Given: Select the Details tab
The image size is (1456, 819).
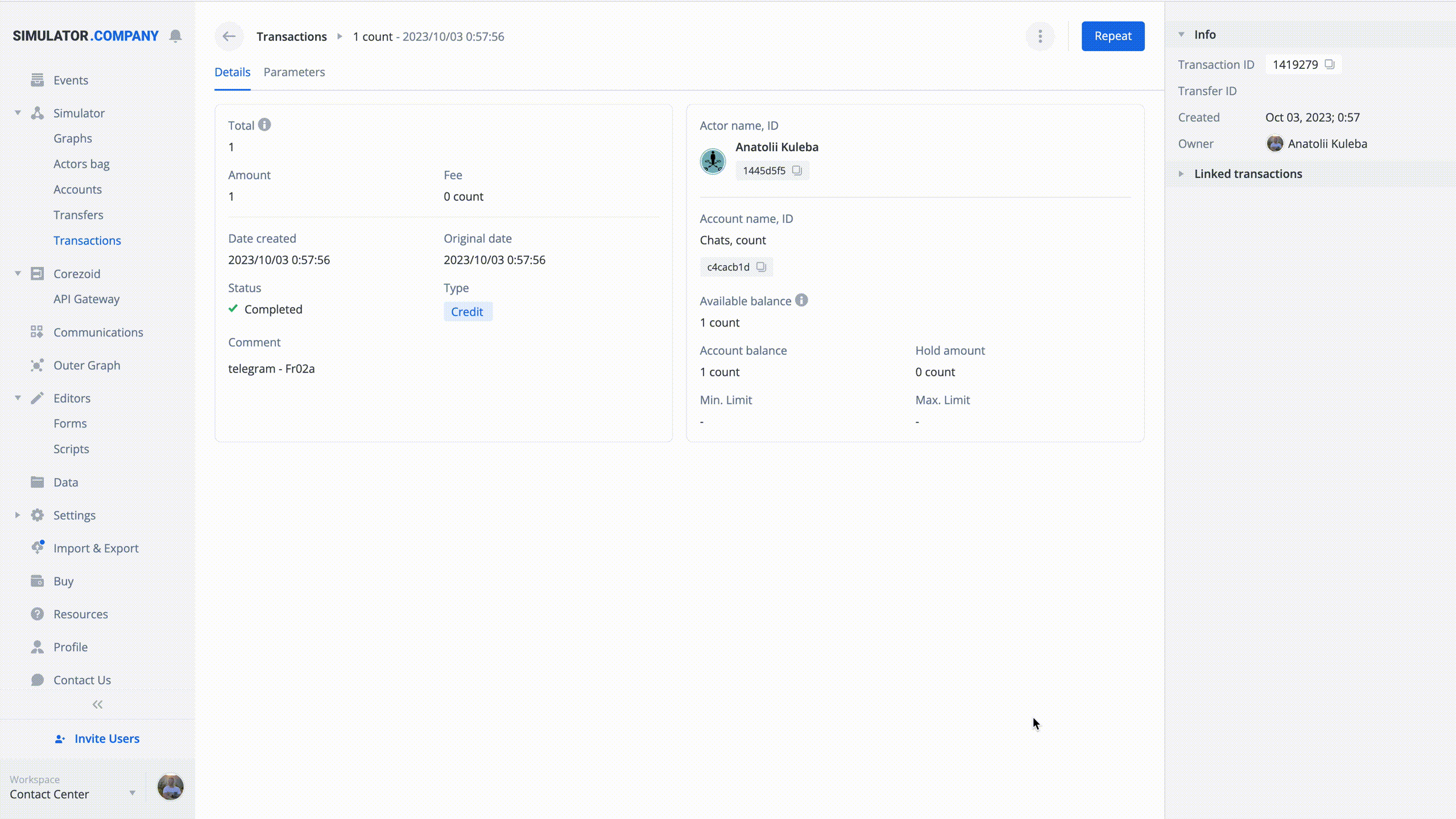Looking at the screenshot, I should point(232,72).
